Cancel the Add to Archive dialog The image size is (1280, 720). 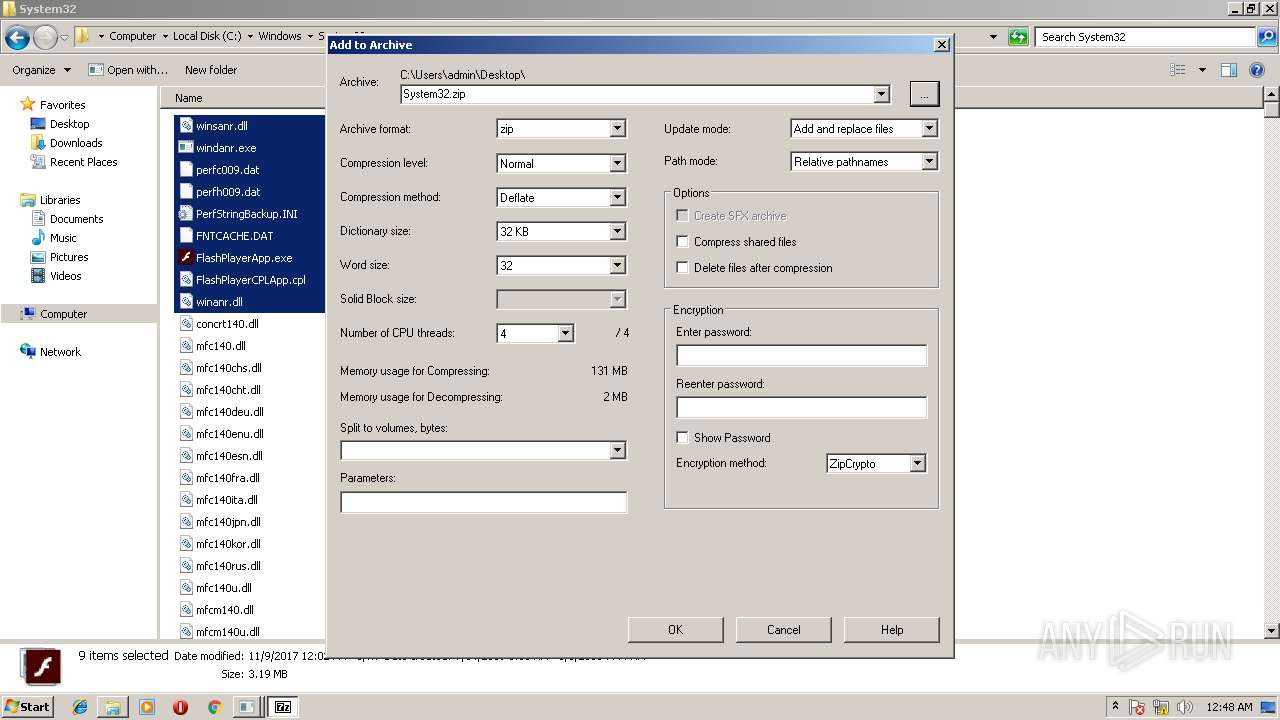tap(783, 629)
